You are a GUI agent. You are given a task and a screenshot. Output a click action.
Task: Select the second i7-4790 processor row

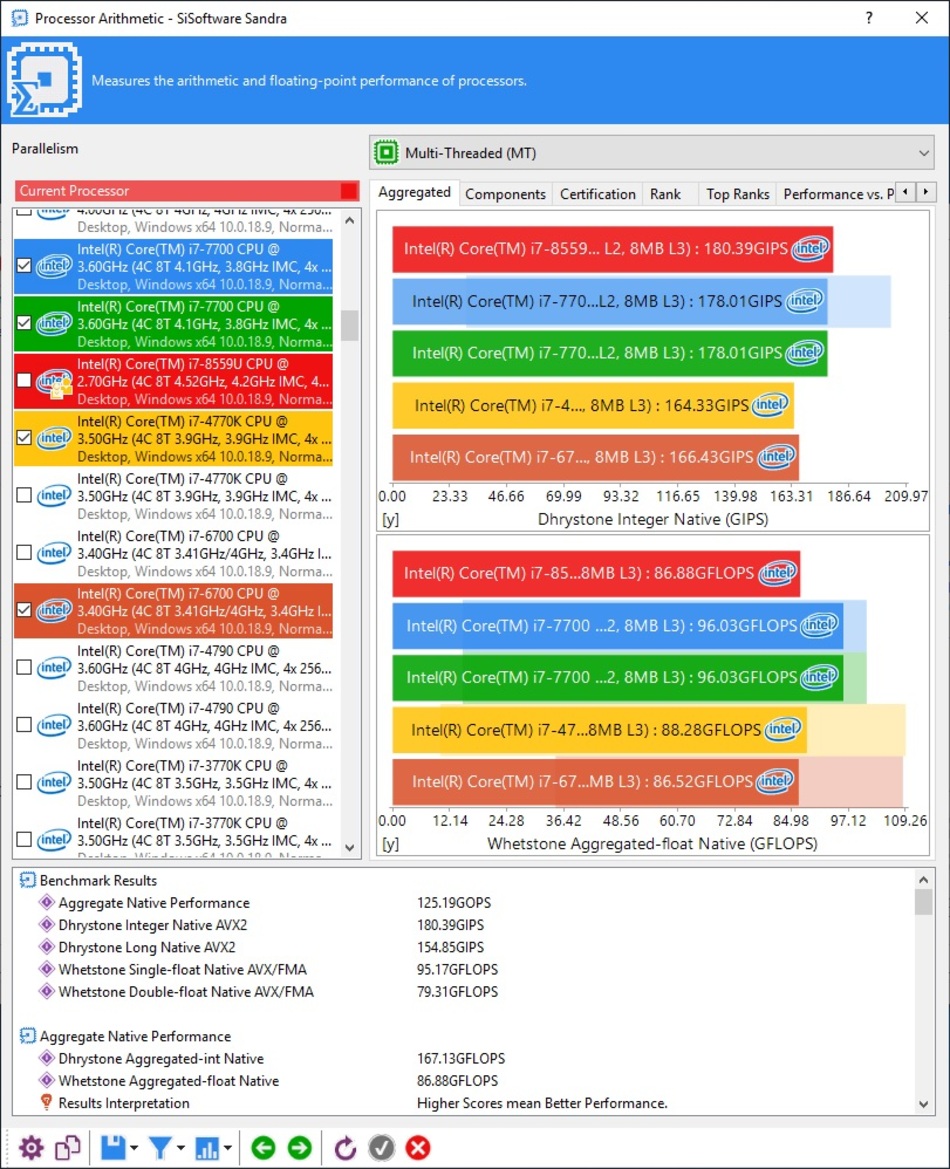coord(174,725)
